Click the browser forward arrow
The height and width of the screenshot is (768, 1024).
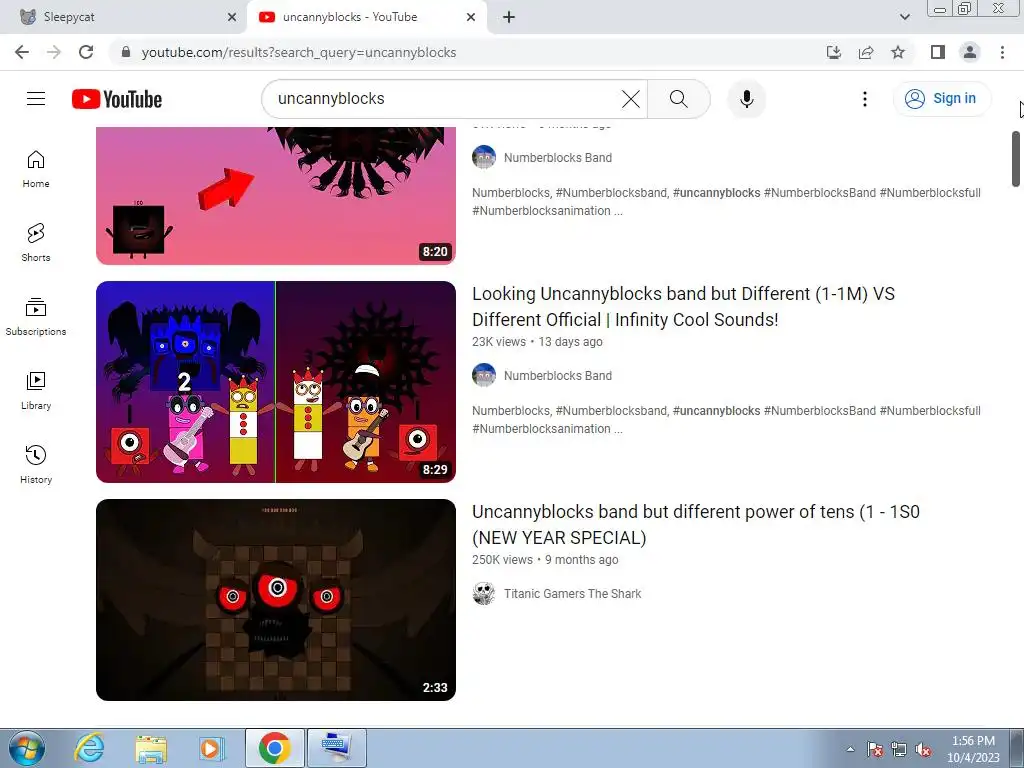click(x=54, y=52)
